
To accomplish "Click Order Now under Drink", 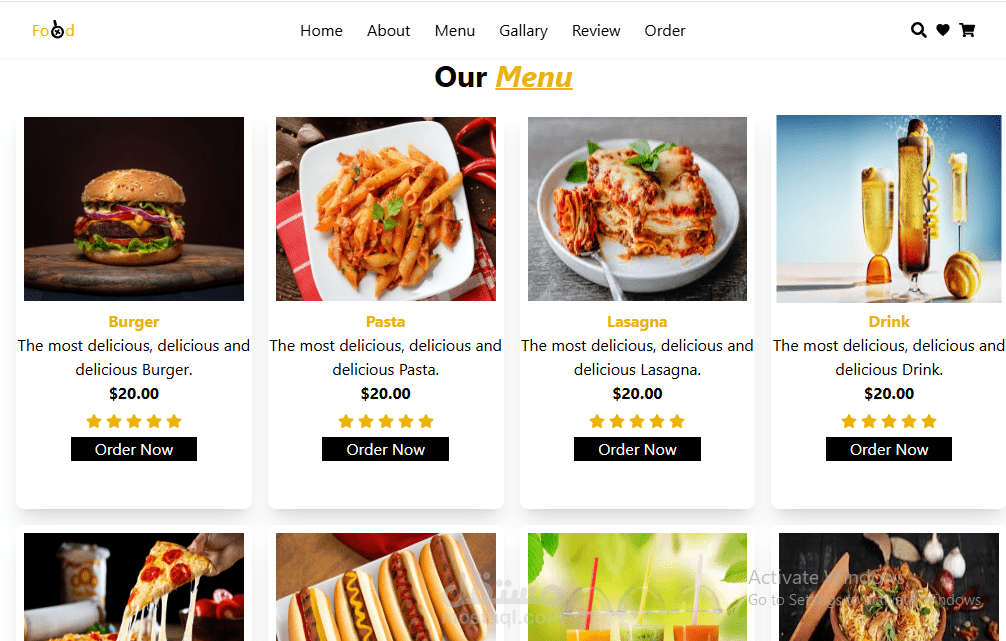I will pos(889,449).
